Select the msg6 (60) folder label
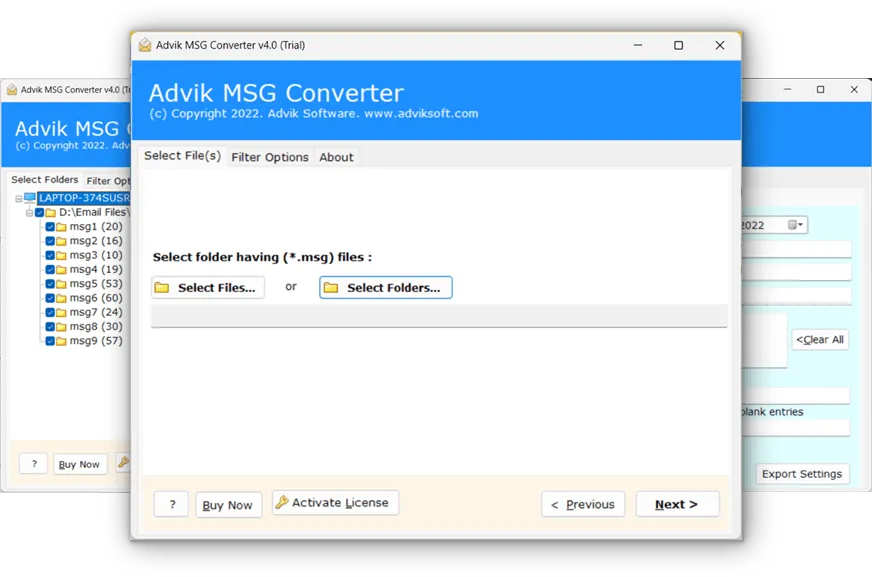872x577 pixels. pyautogui.click(x=96, y=298)
